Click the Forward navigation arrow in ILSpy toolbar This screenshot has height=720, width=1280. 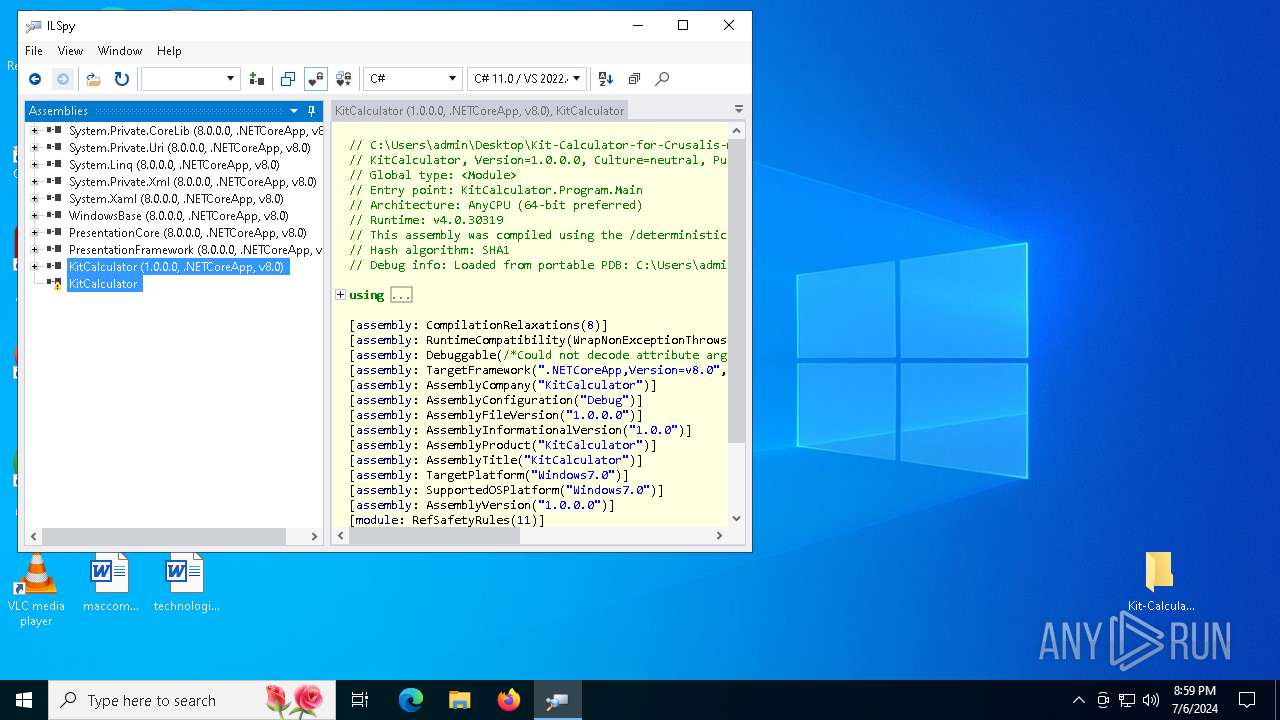63,79
